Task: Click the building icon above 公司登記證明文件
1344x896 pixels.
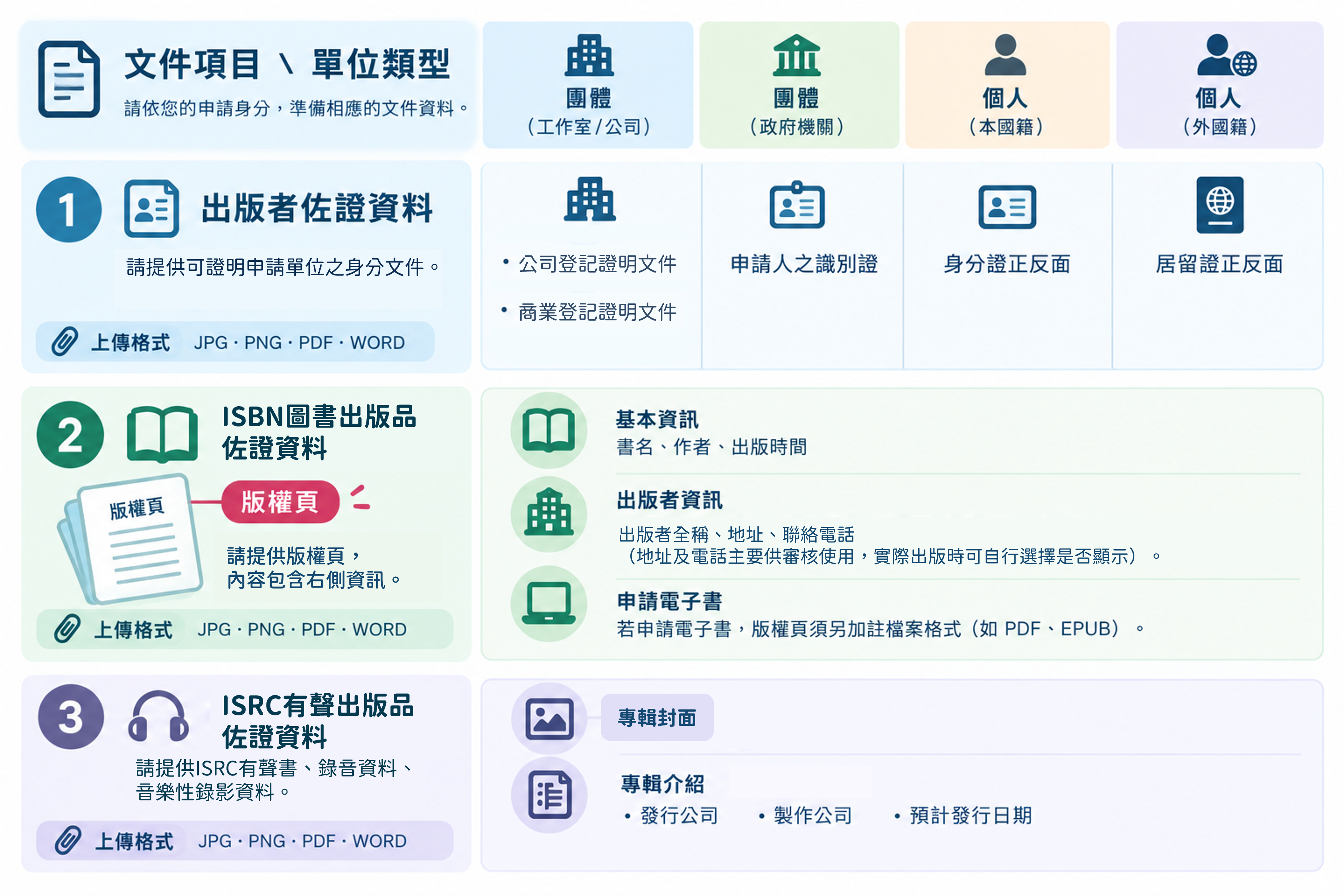Action: (x=590, y=199)
